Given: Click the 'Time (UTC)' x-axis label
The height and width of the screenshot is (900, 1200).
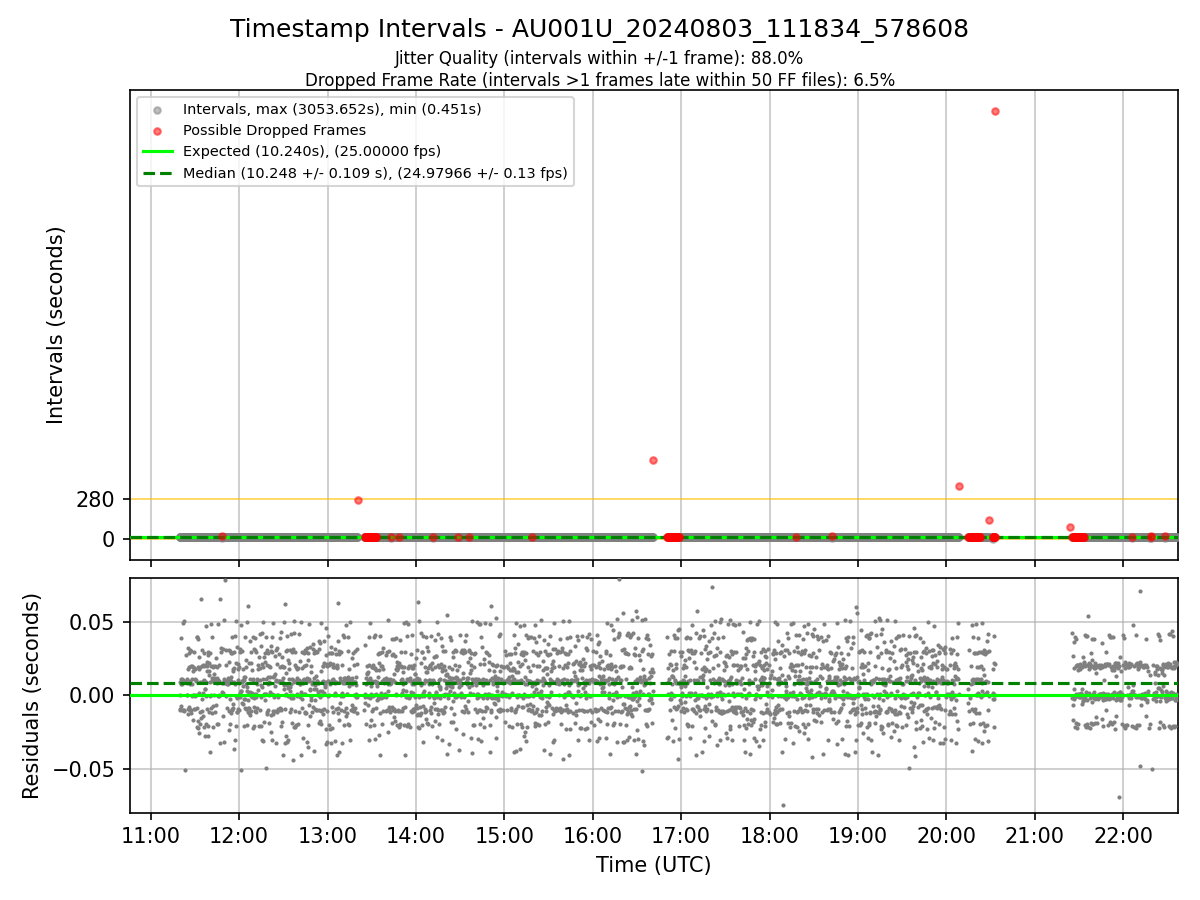Looking at the screenshot, I should coord(653,865).
